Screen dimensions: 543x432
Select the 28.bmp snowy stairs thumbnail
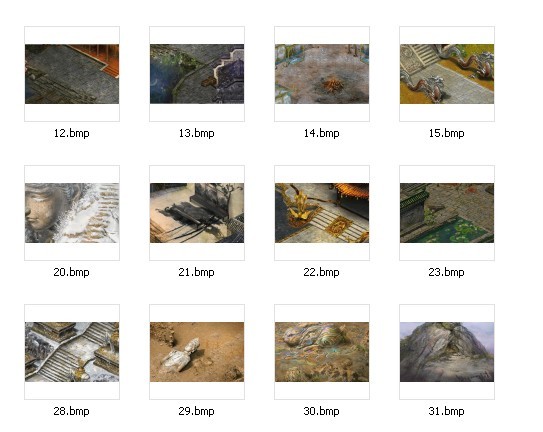pyautogui.click(x=72, y=352)
